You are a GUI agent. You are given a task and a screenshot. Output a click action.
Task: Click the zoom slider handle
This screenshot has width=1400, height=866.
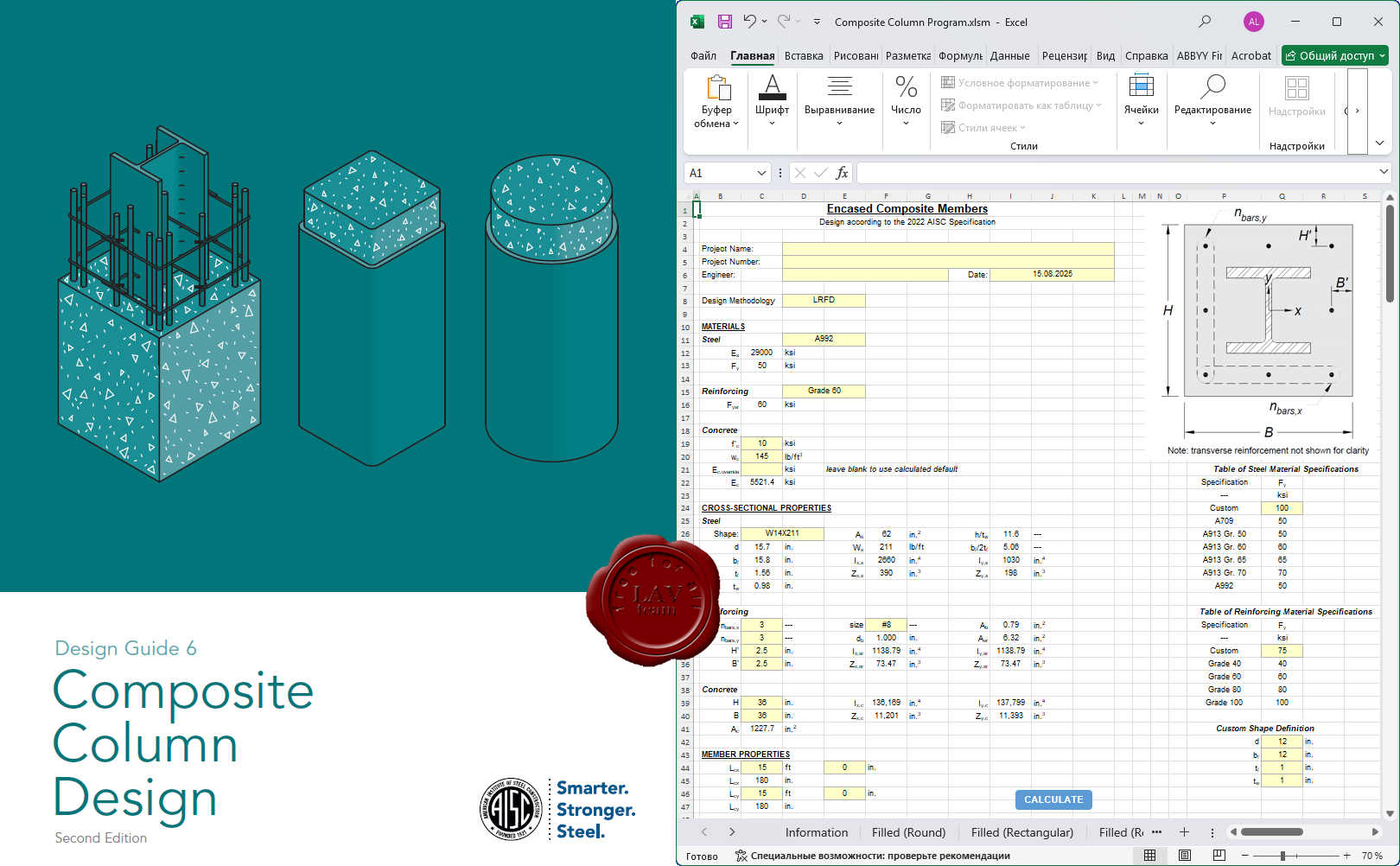(1282, 856)
